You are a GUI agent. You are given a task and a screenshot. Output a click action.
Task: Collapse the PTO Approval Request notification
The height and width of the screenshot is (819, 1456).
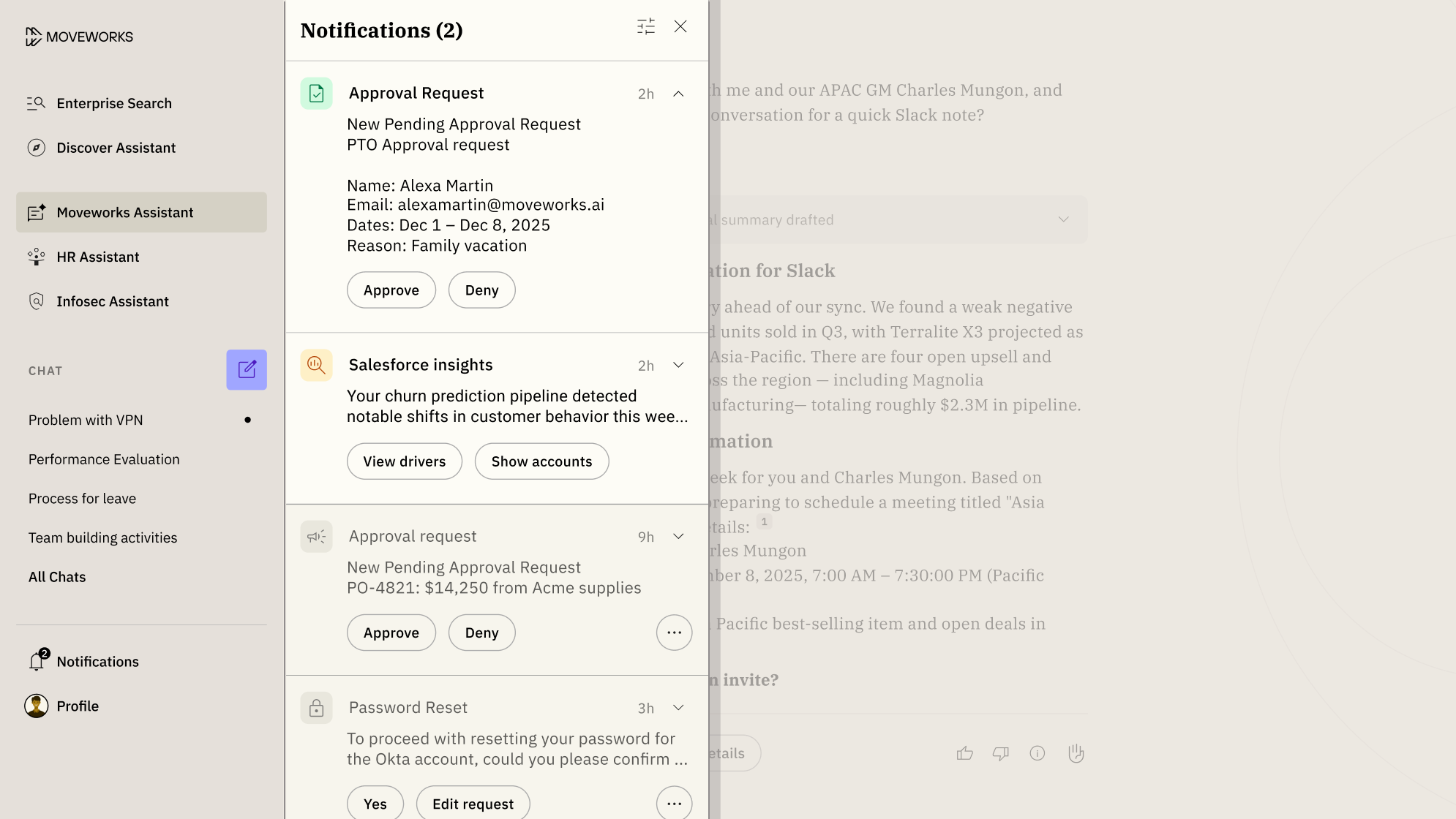(678, 94)
